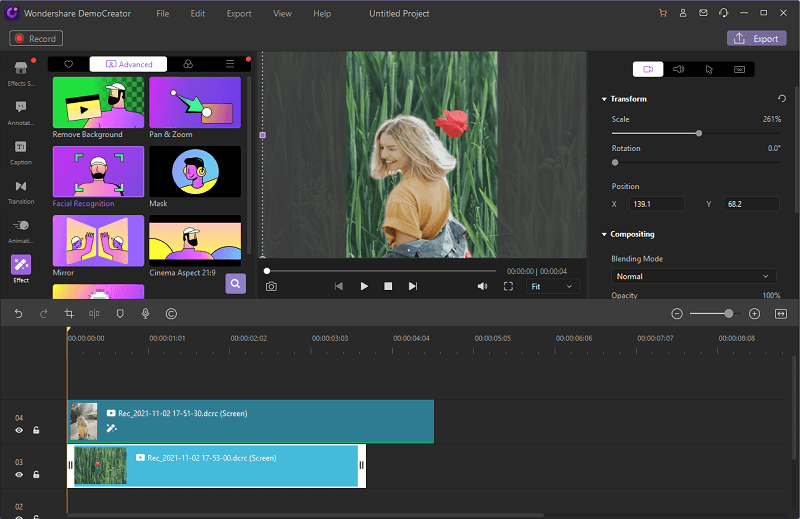Screen dimensions: 800x519
Task: Open the cloud effects tab
Action: 188,64
